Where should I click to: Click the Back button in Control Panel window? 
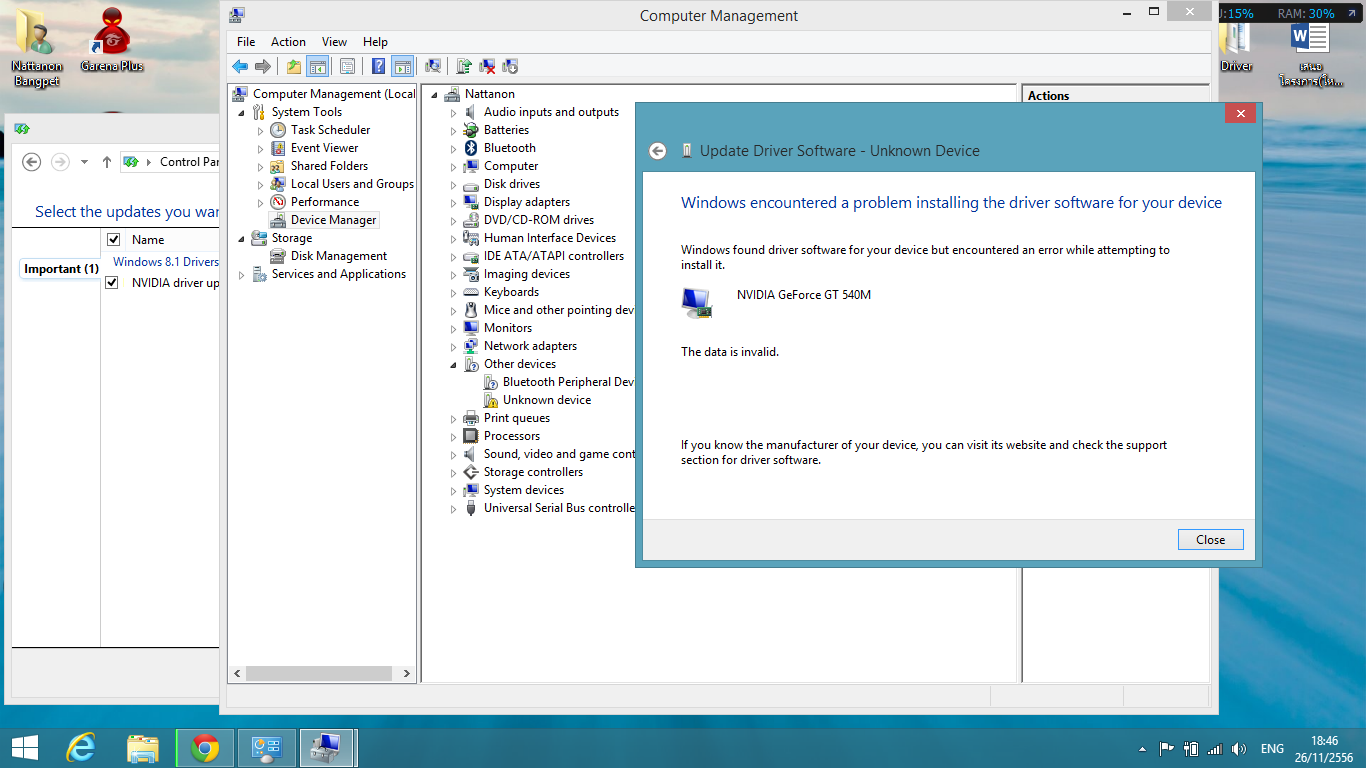click(31, 162)
